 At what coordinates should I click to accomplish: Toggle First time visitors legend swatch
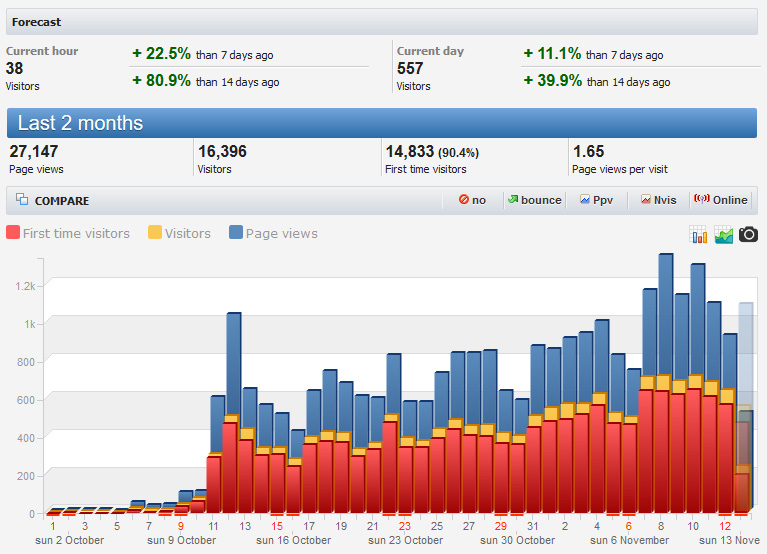(x=13, y=232)
